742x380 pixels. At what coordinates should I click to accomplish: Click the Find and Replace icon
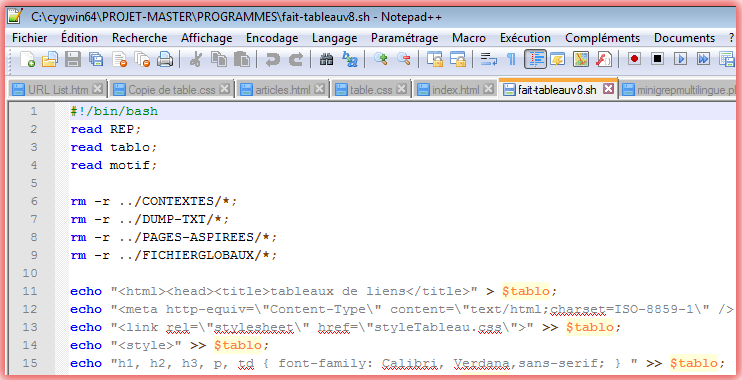(350, 59)
